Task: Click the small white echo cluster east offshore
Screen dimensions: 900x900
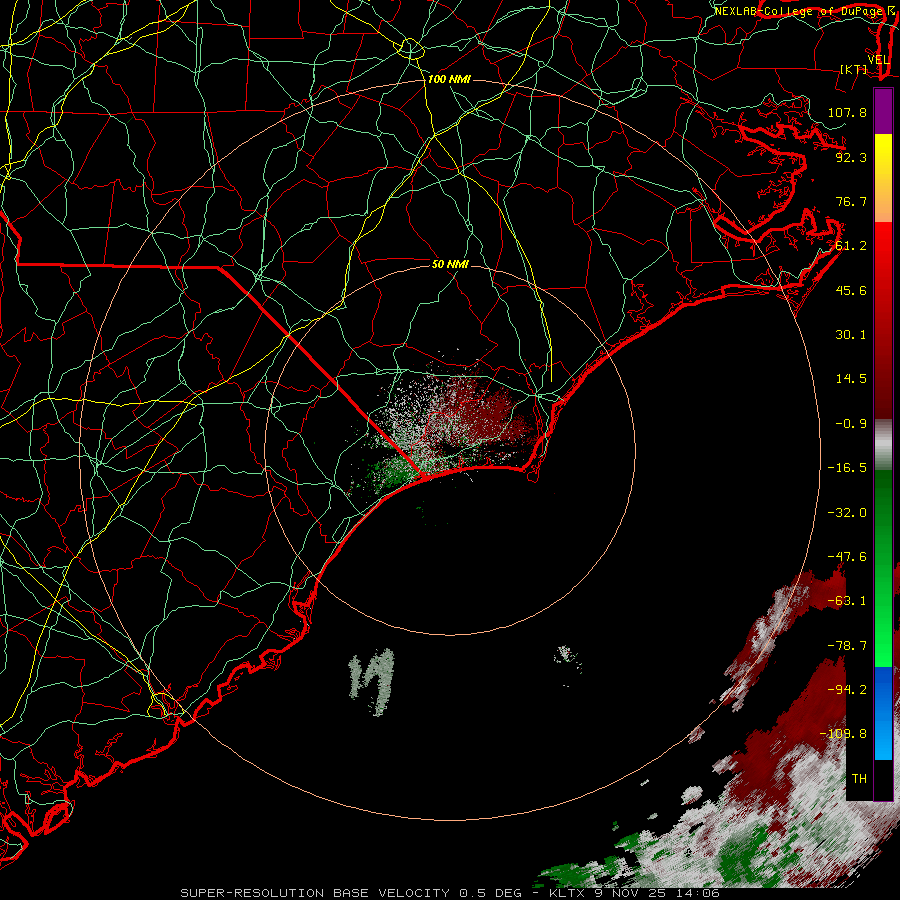Action: (x=568, y=658)
